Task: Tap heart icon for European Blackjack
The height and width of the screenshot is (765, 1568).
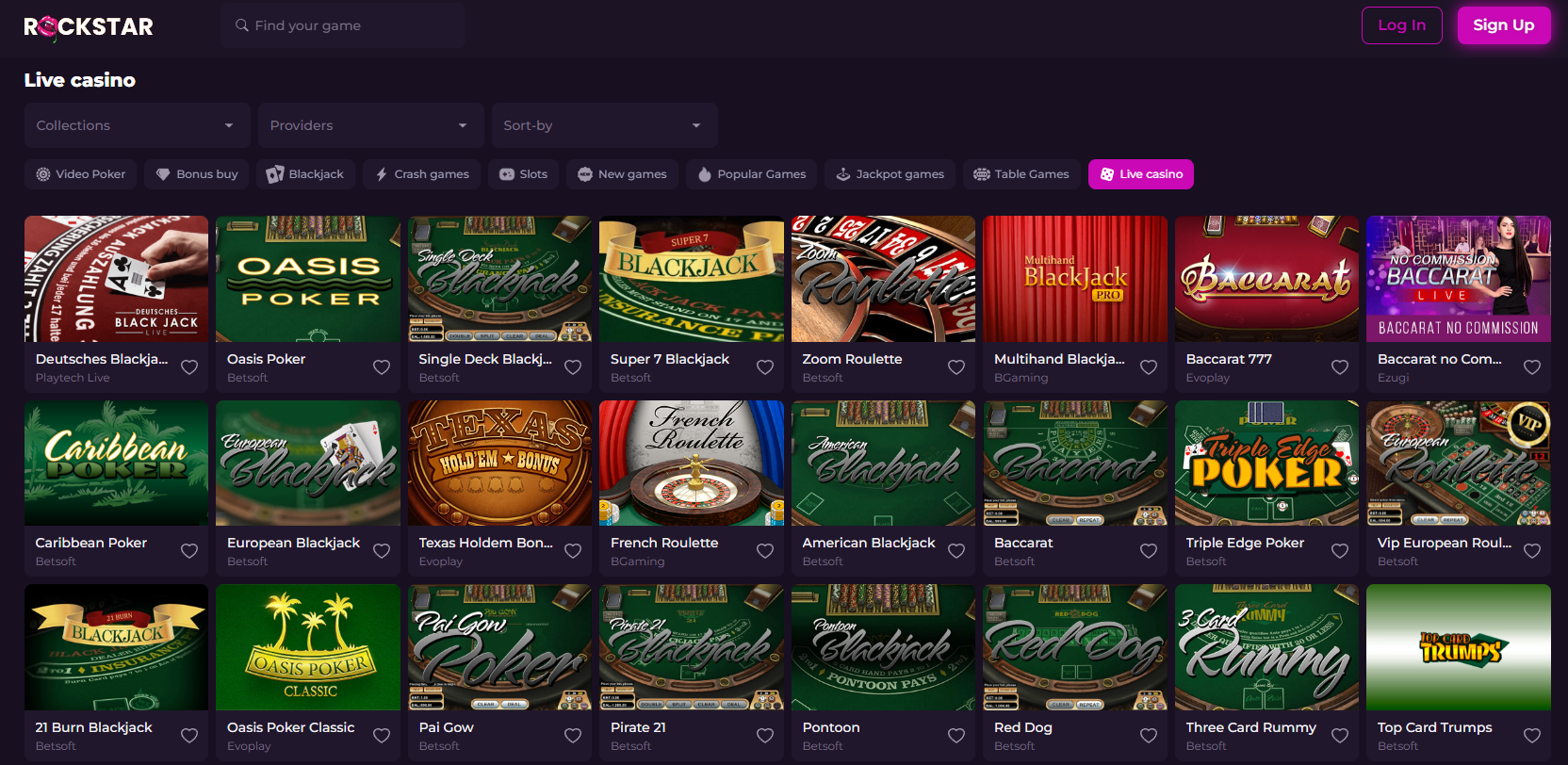Action: tap(382, 551)
